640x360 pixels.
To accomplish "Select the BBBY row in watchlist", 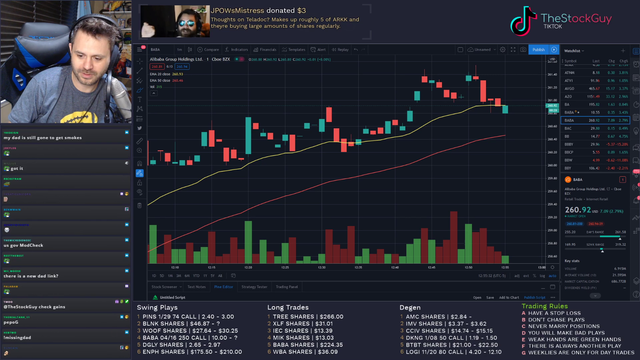I will (x=596, y=144).
